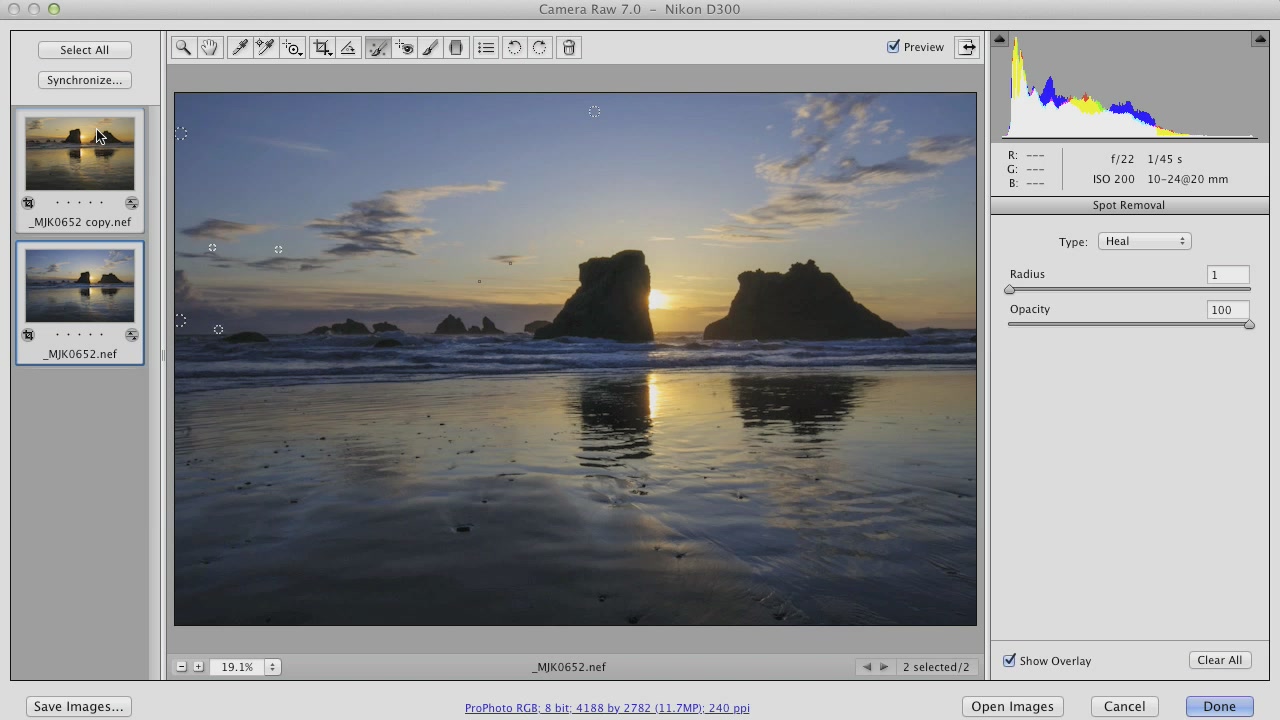Image resolution: width=1280 pixels, height=720 pixels.
Task: Select the Adjustment Brush tool
Action: point(430,47)
